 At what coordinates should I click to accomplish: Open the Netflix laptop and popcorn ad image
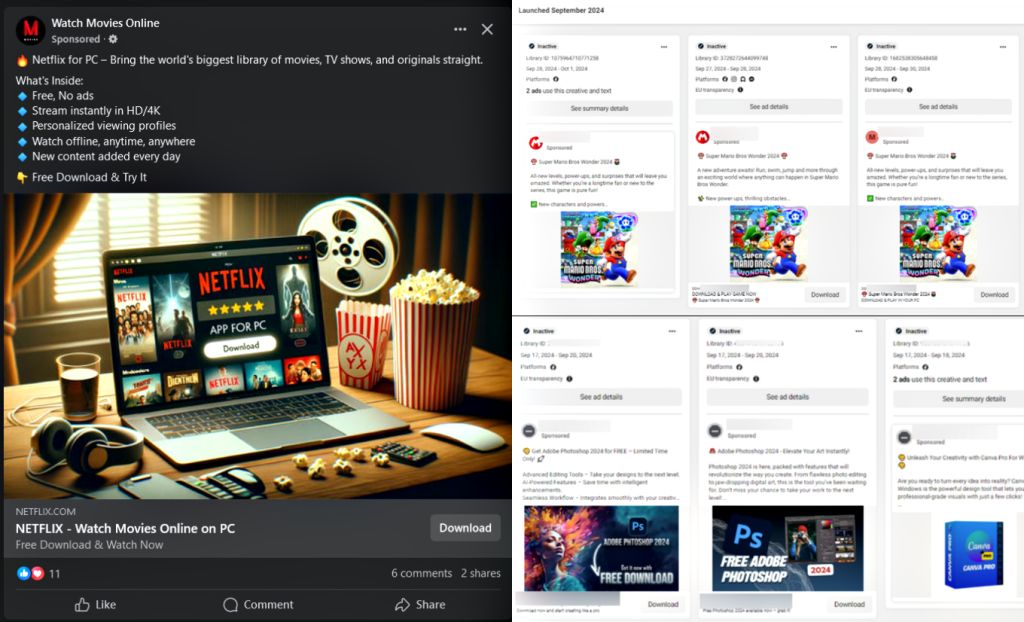pyautogui.click(x=257, y=346)
